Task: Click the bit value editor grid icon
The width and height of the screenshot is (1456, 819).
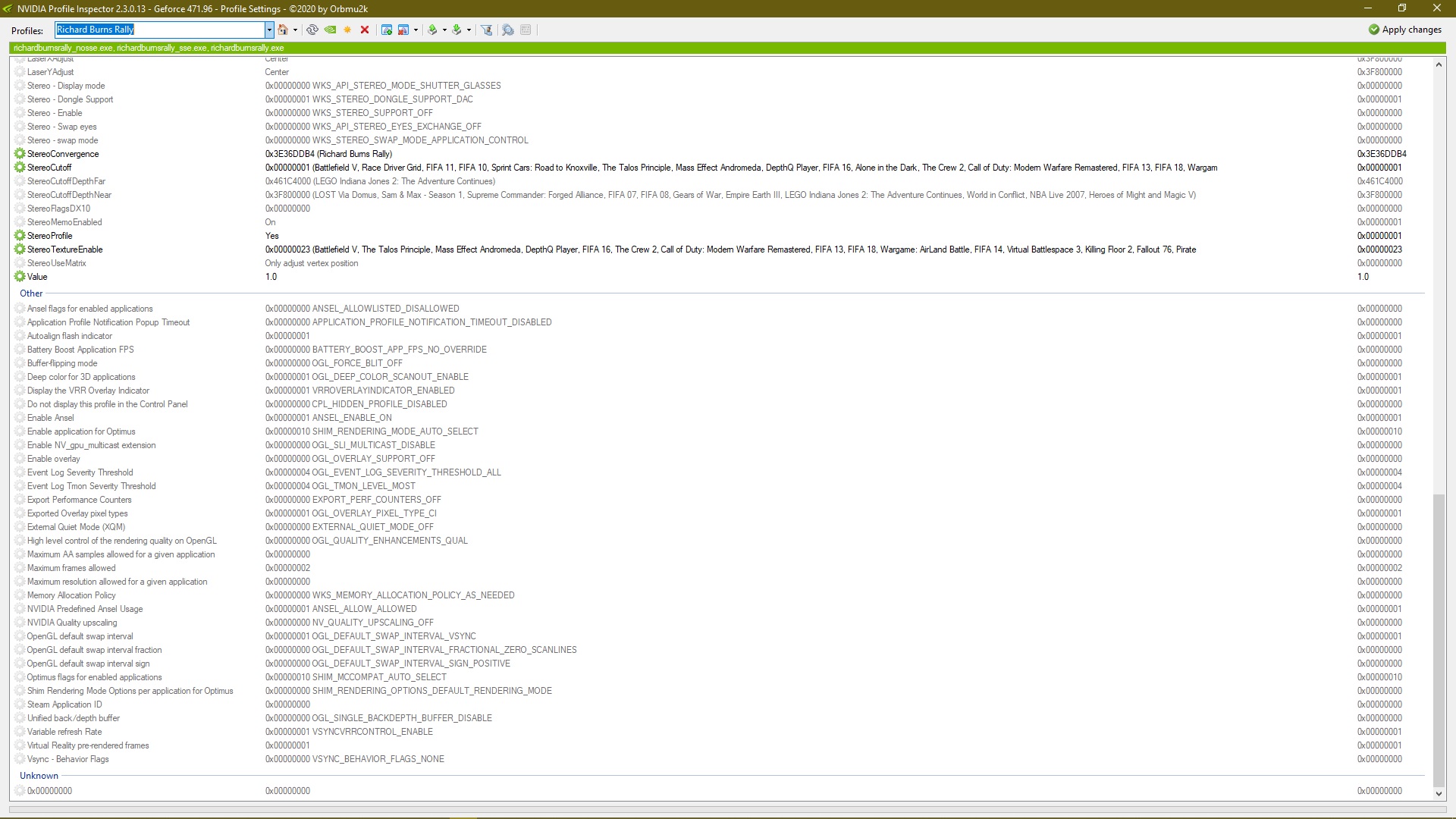Action: pyautogui.click(x=526, y=30)
